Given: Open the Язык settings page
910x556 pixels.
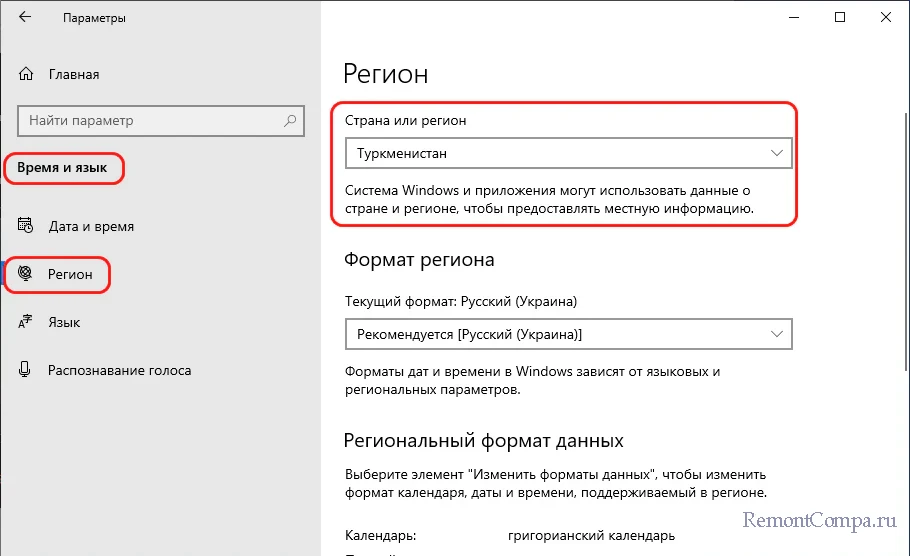Looking at the screenshot, I should point(64,322).
